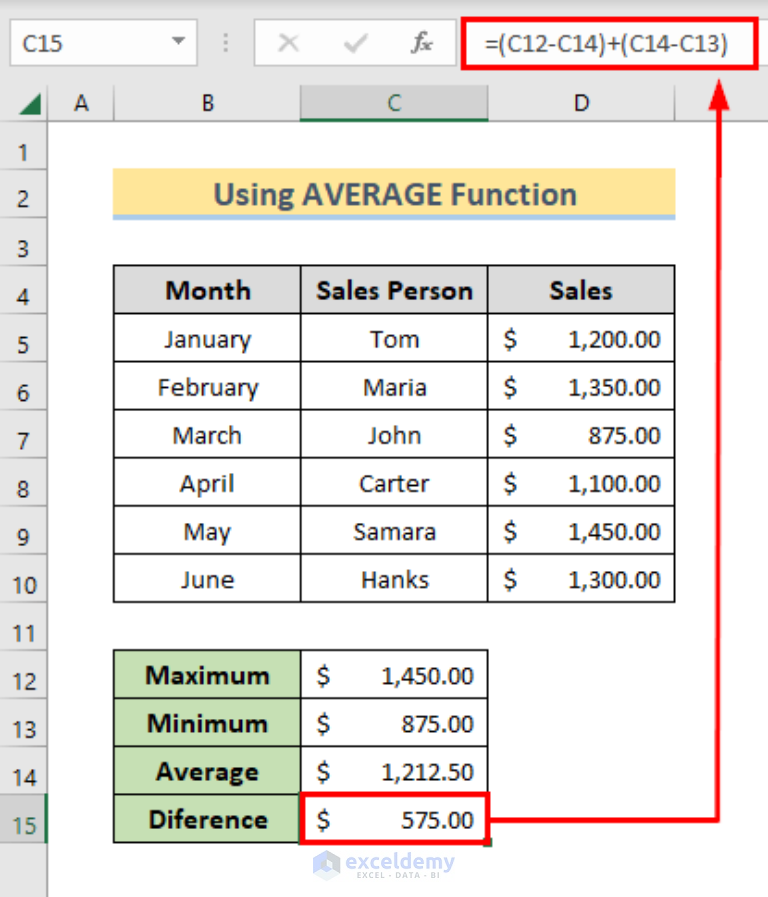Select Maria's sales cell $1,350.00
The width and height of the screenshot is (768, 897).
pyautogui.click(x=581, y=386)
